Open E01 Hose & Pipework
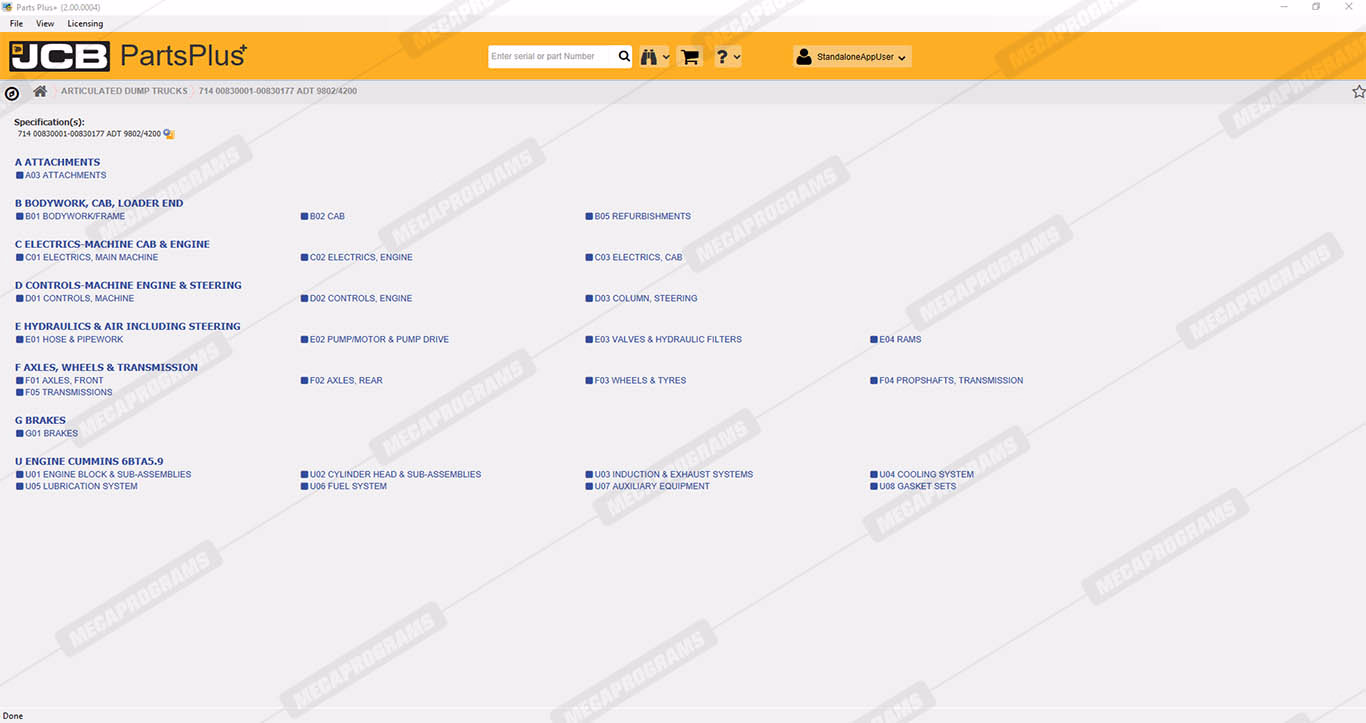This screenshot has height=723, width=1366. tap(70, 339)
